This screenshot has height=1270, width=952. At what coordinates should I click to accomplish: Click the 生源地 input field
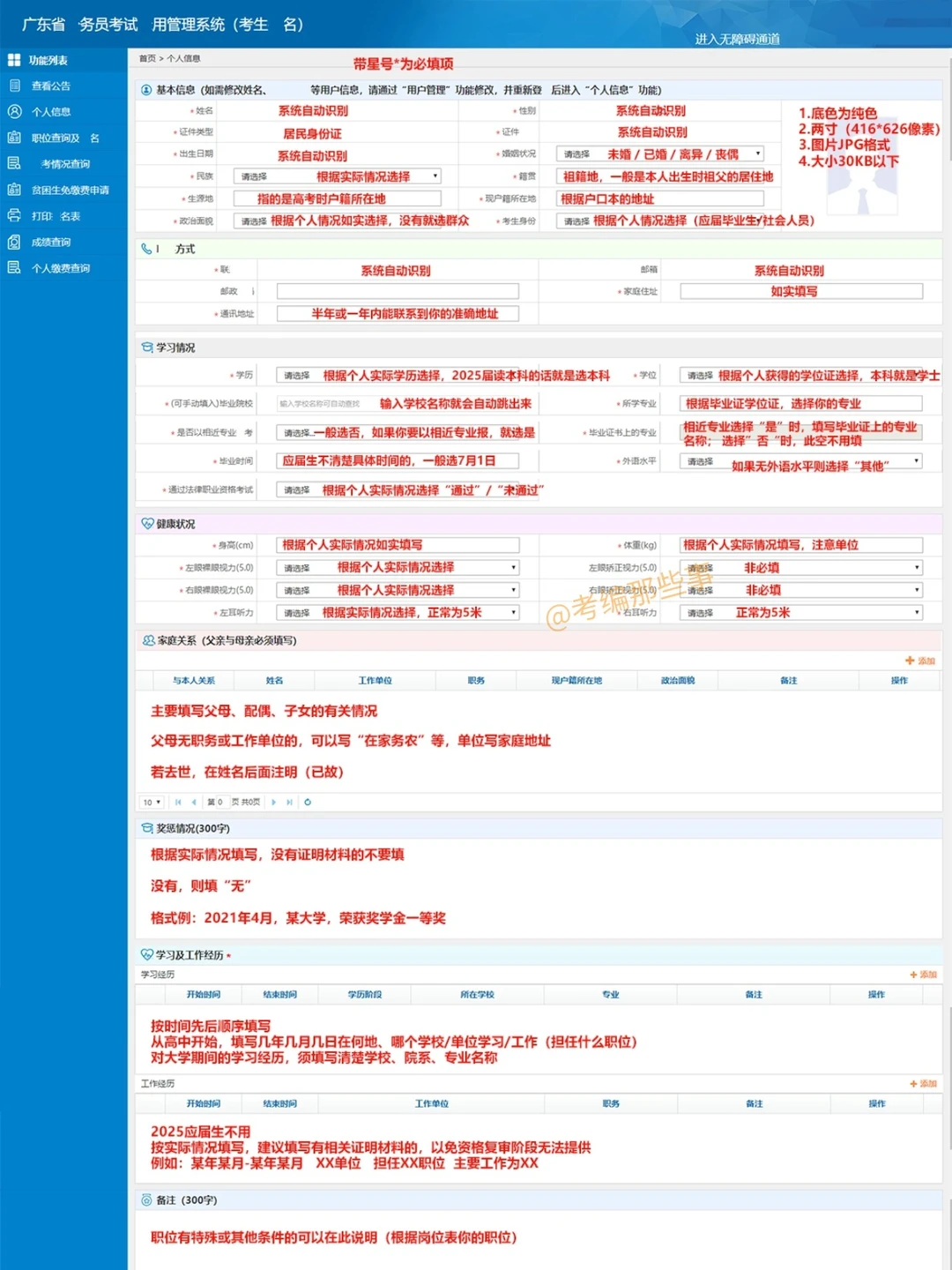coord(338,198)
